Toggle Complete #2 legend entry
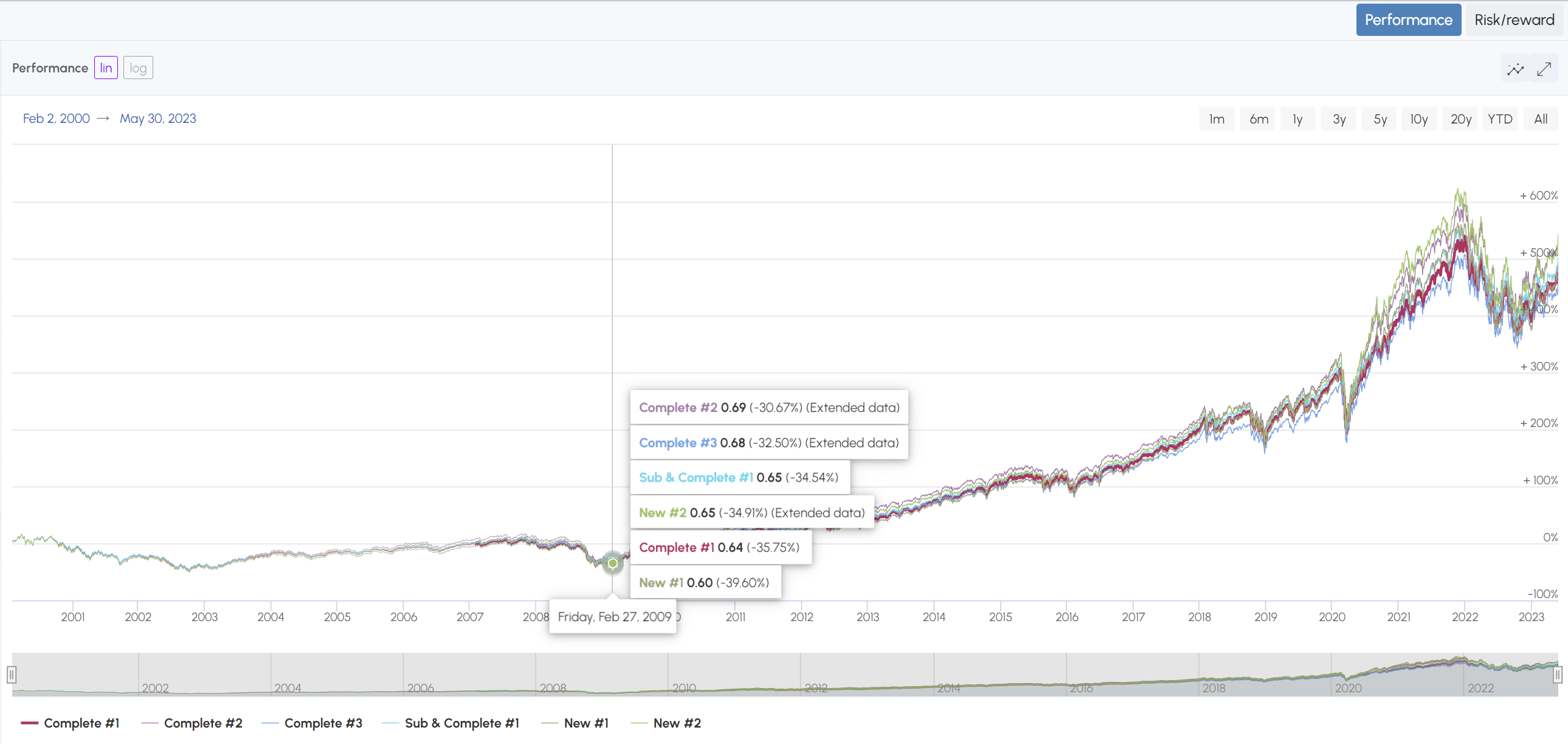The width and height of the screenshot is (1568, 744). 202,723
